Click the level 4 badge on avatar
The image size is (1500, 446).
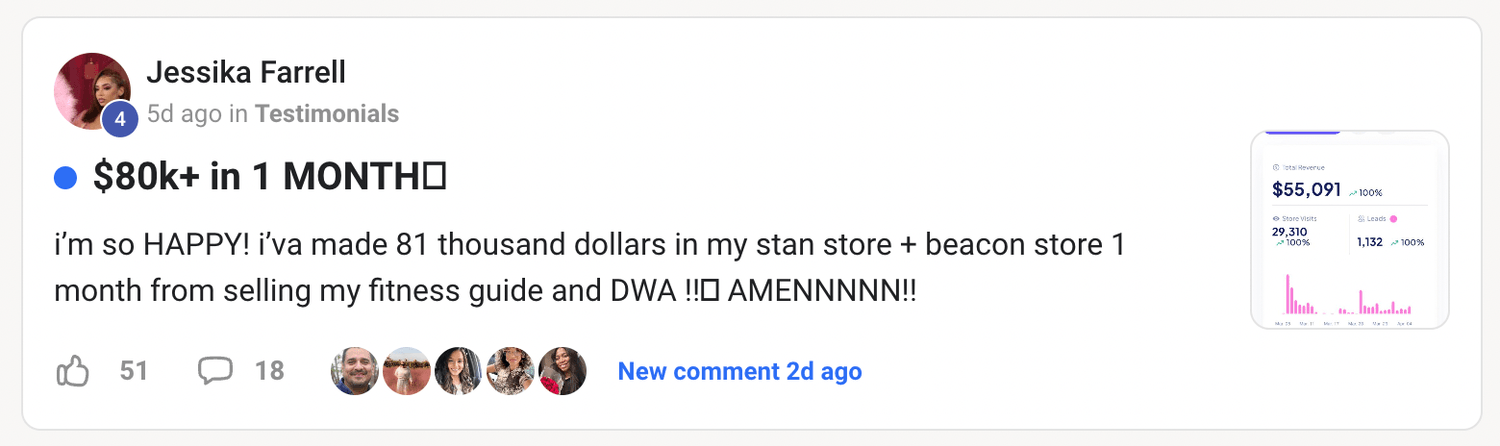(120, 120)
